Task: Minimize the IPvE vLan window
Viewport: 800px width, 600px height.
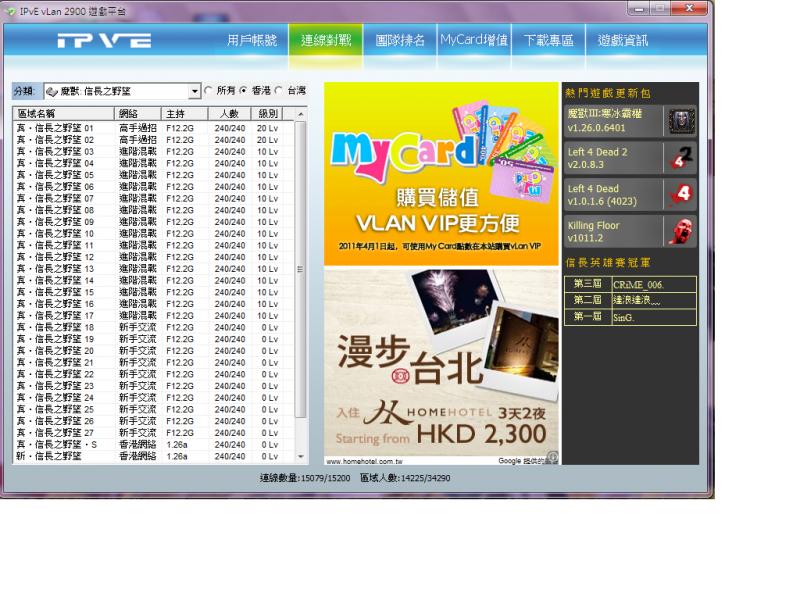Action: click(638, 9)
